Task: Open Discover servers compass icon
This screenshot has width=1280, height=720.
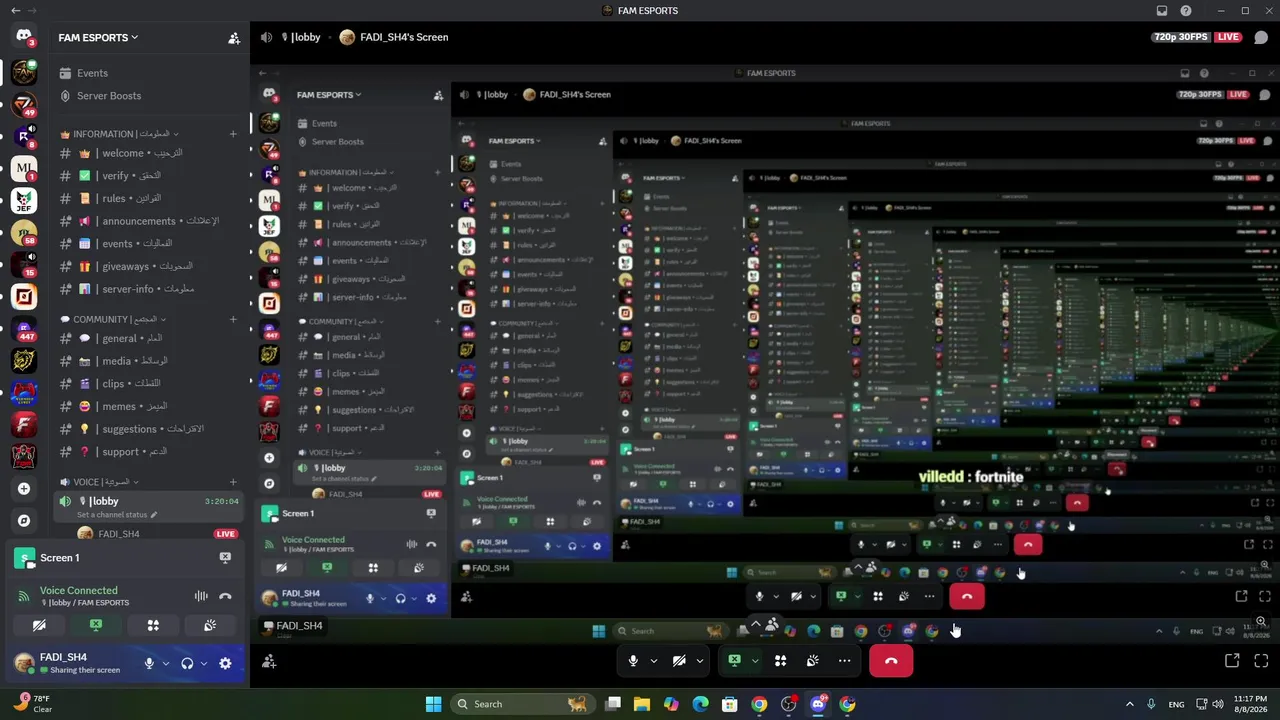Action: pyautogui.click(x=24, y=521)
